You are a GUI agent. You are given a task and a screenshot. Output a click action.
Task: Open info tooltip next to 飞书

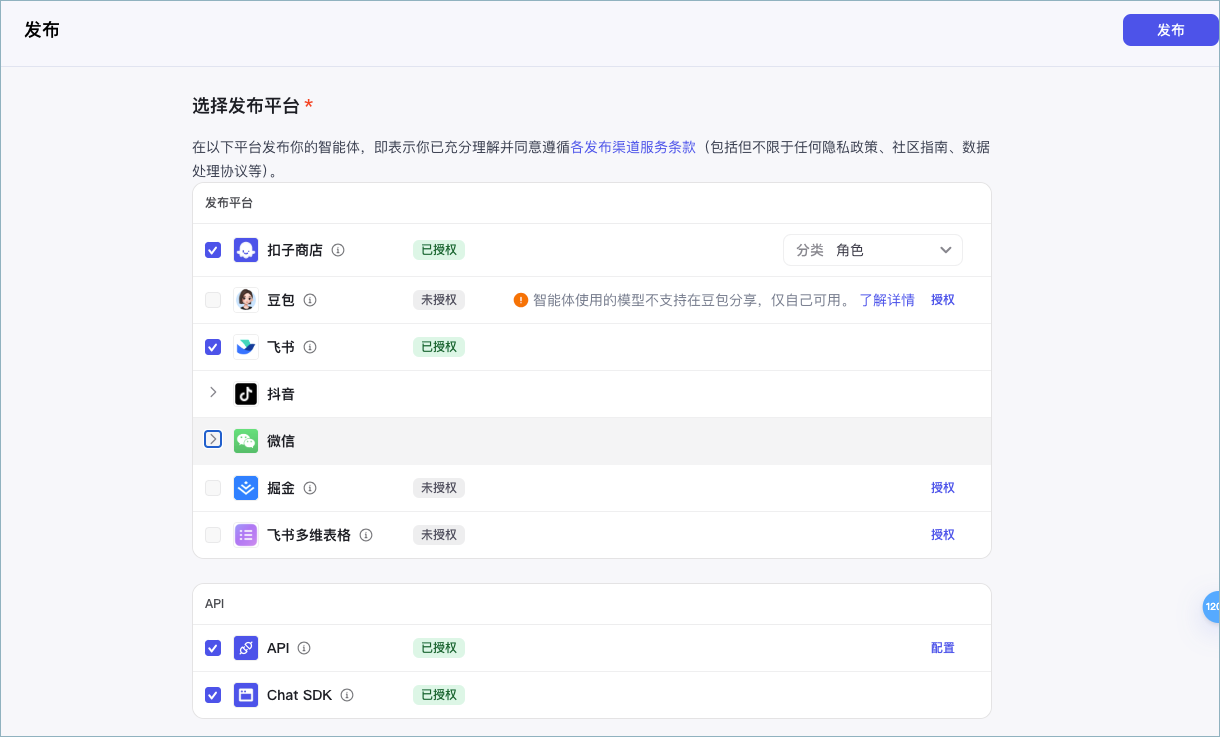(310, 347)
